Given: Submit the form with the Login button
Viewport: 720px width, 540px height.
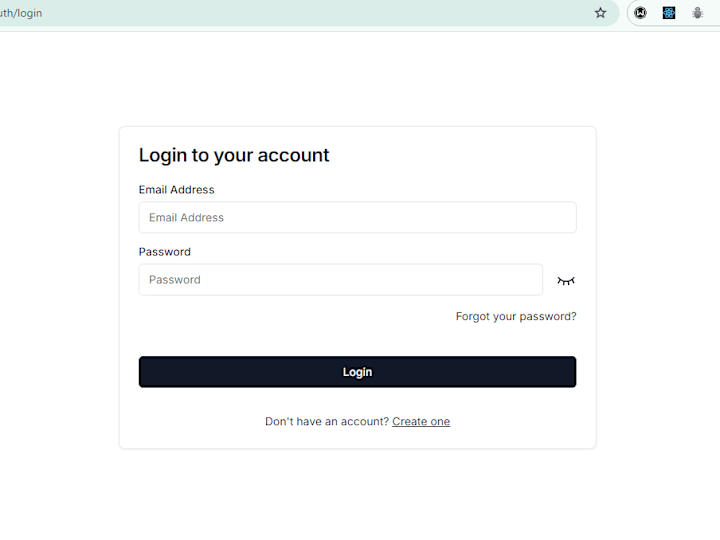Looking at the screenshot, I should (x=357, y=372).
